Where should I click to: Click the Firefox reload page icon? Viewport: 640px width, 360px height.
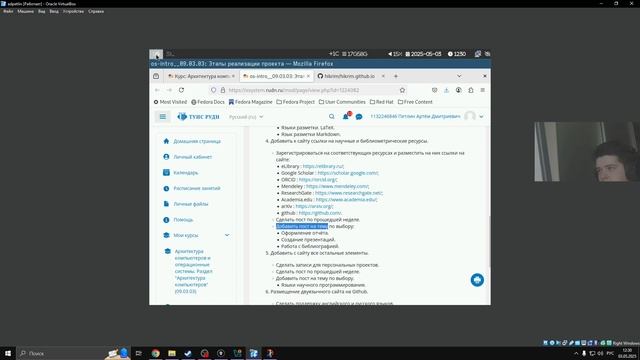(x=181, y=90)
